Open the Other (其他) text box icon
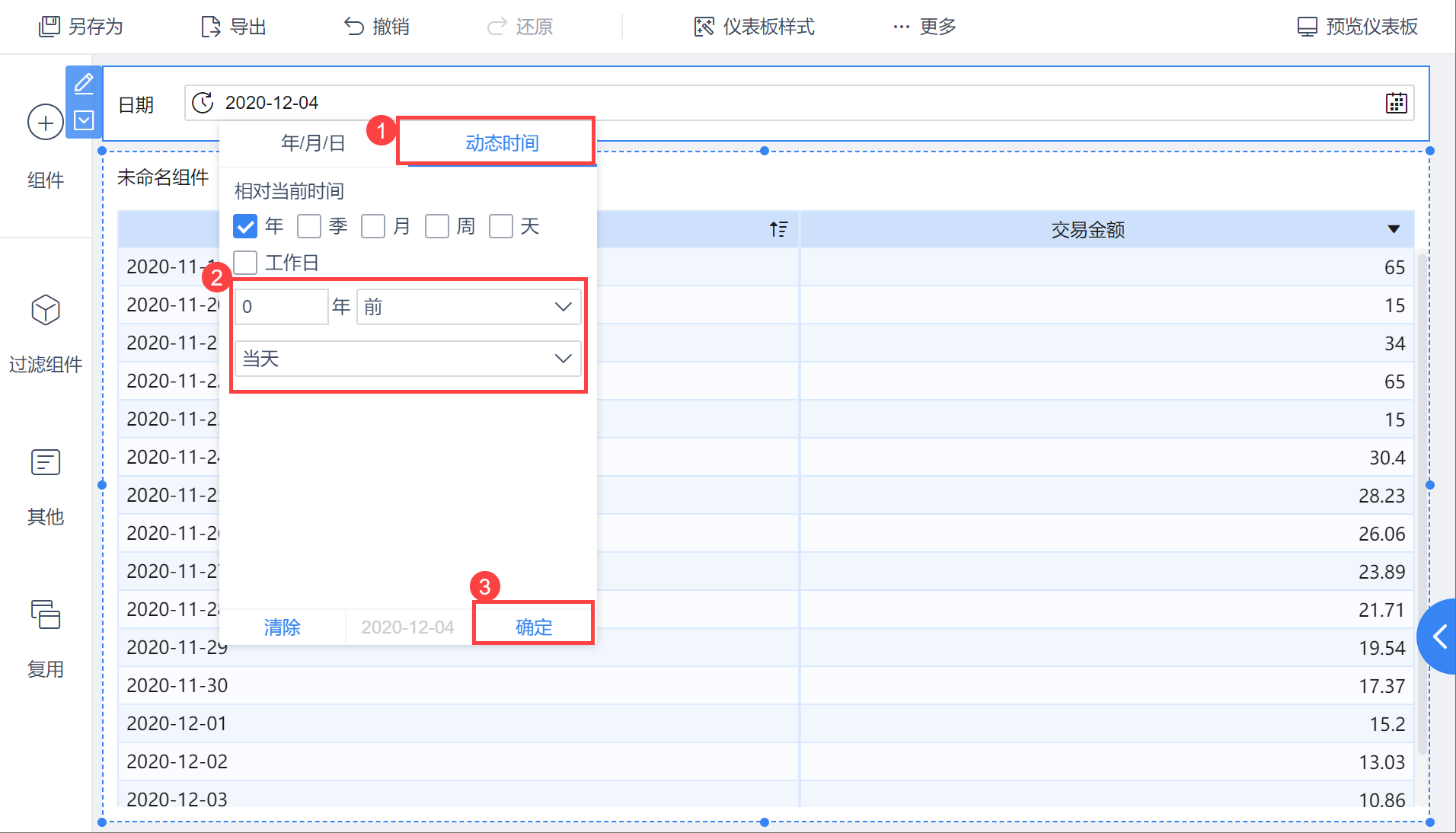This screenshot has height=833, width=1456. (46, 462)
